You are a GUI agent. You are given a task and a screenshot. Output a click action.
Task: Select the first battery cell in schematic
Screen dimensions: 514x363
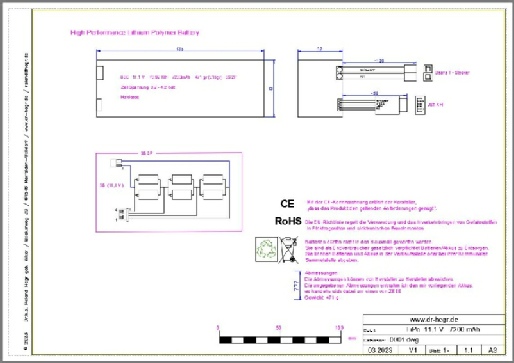pos(148,187)
